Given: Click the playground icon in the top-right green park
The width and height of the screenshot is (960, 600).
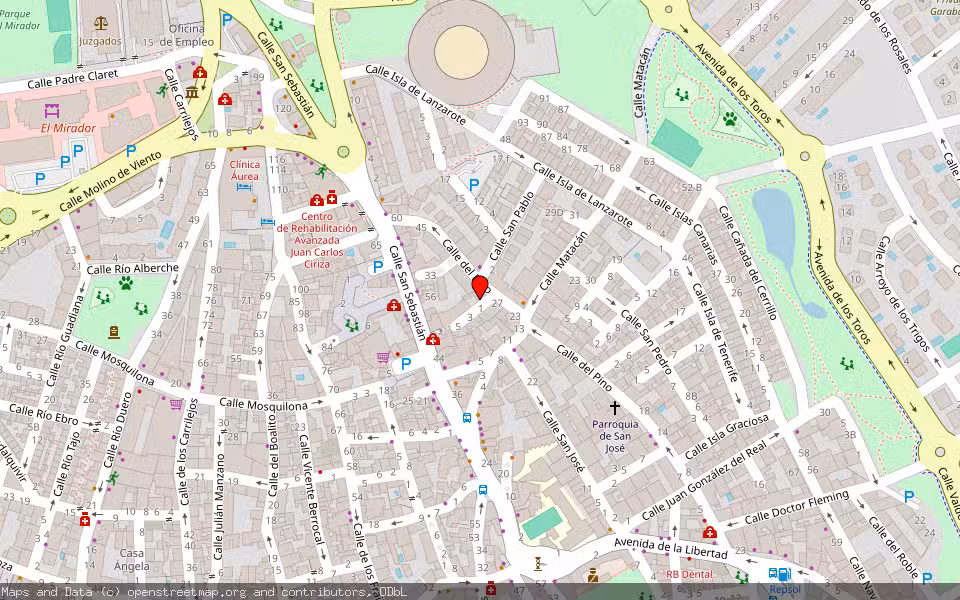Looking at the screenshot, I should tap(681, 95).
